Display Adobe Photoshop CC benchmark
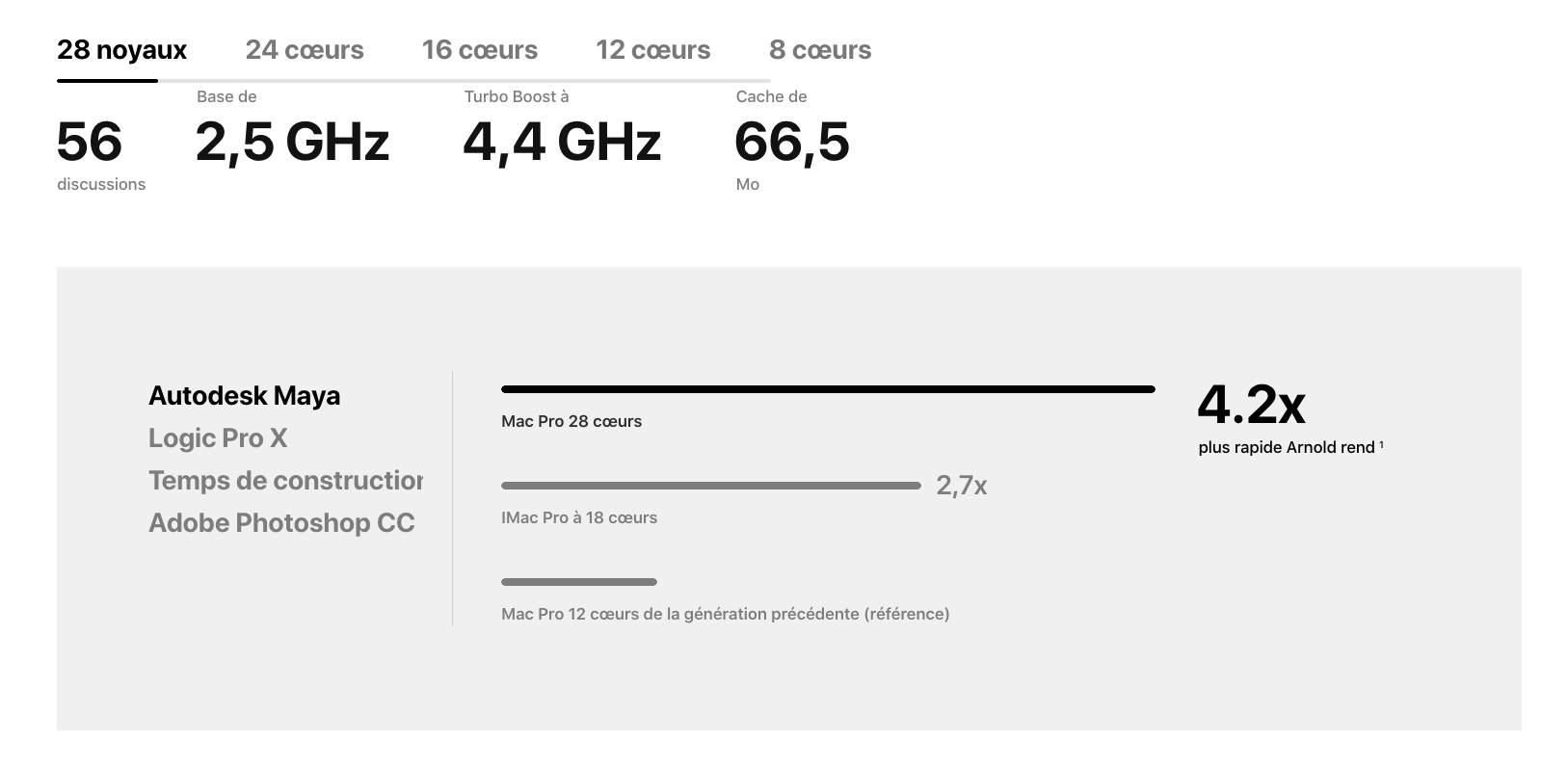 tap(281, 523)
